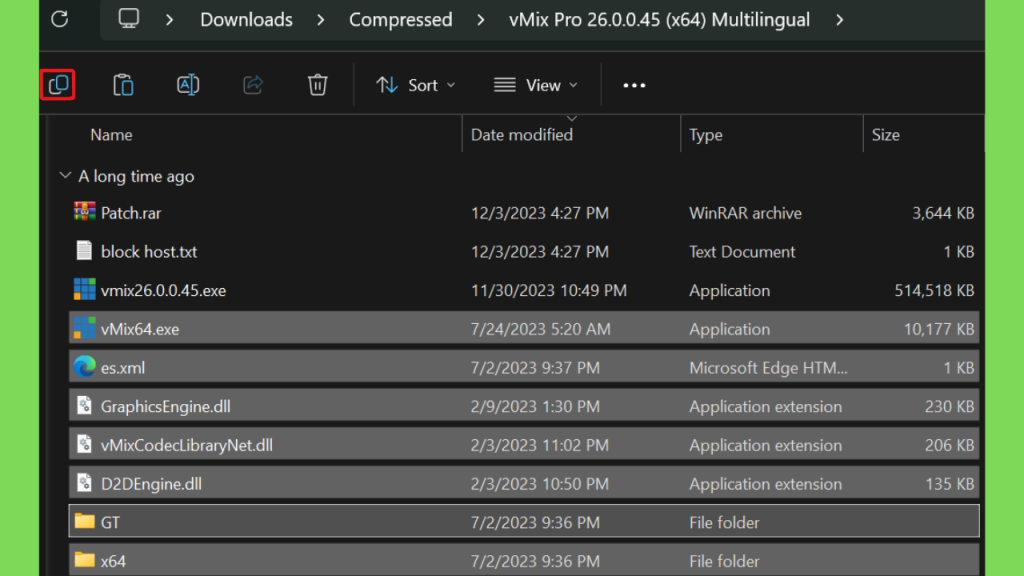Click the Refresh icon in the address bar

point(60,20)
